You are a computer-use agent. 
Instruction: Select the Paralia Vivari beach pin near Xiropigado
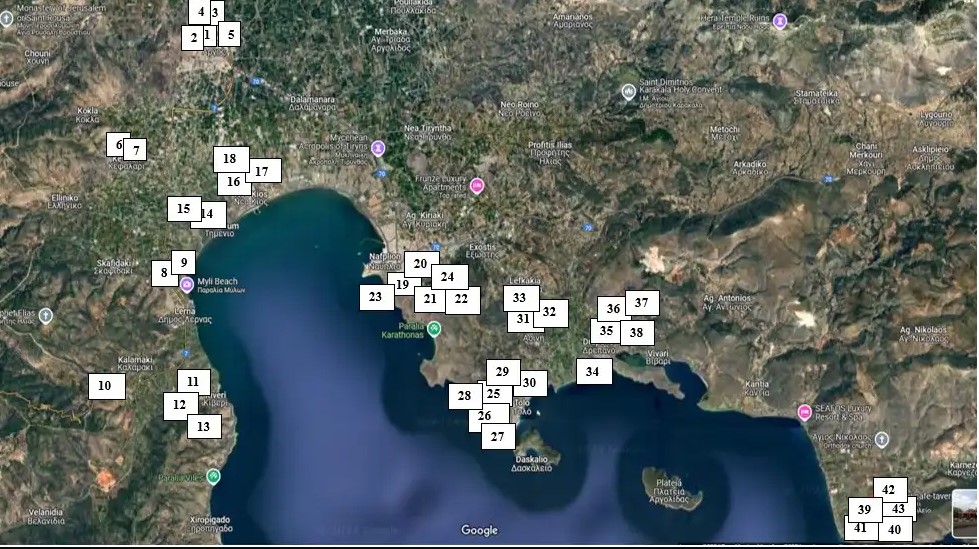pos(213,475)
